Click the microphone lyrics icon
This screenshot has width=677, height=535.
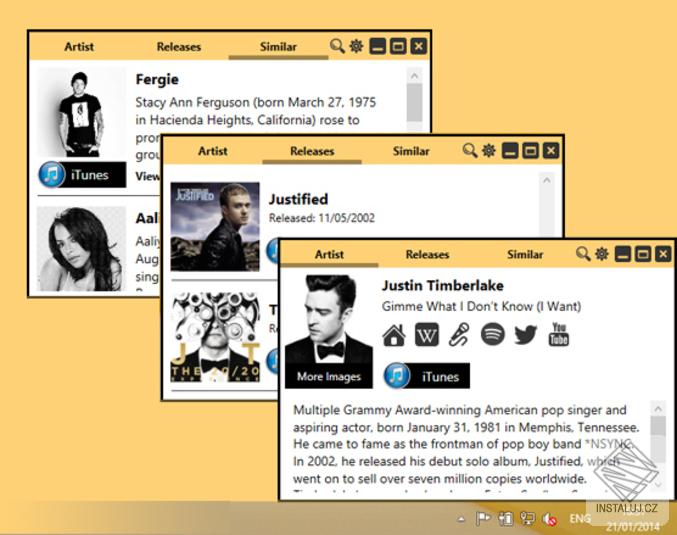click(x=459, y=335)
